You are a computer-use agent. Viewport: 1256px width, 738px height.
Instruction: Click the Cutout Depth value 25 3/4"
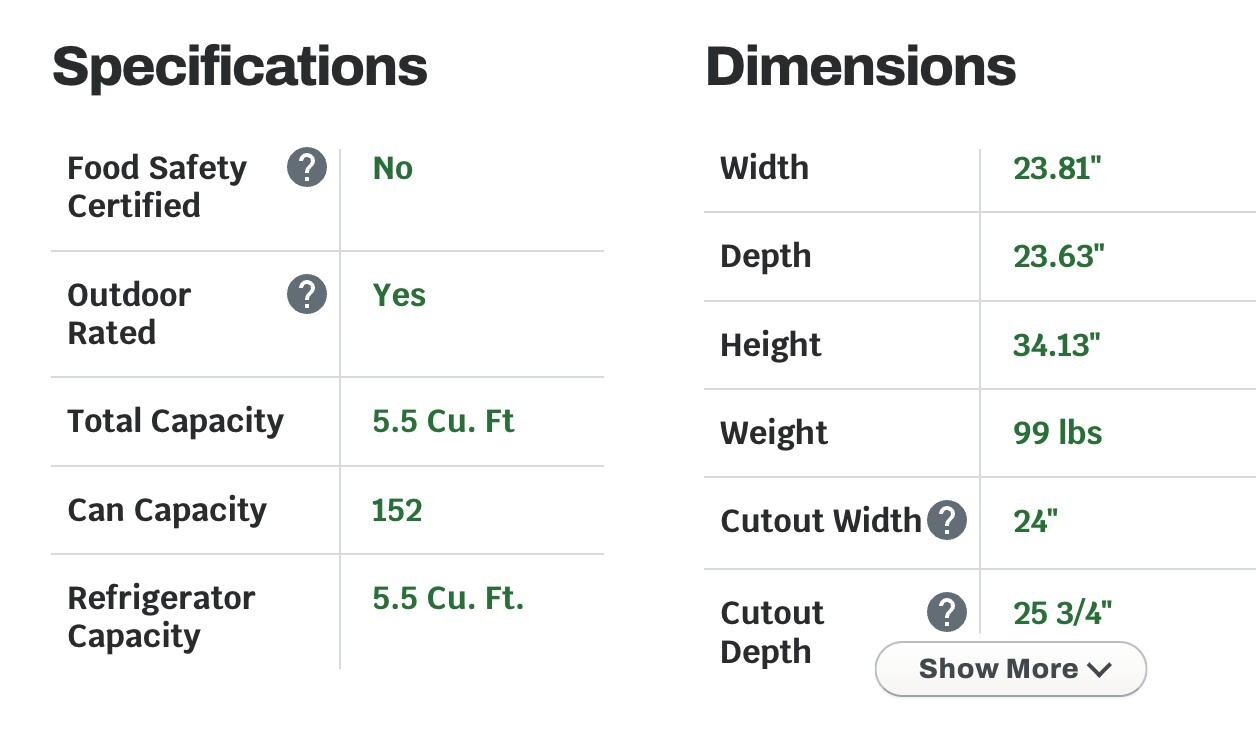(x=1062, y=612)
